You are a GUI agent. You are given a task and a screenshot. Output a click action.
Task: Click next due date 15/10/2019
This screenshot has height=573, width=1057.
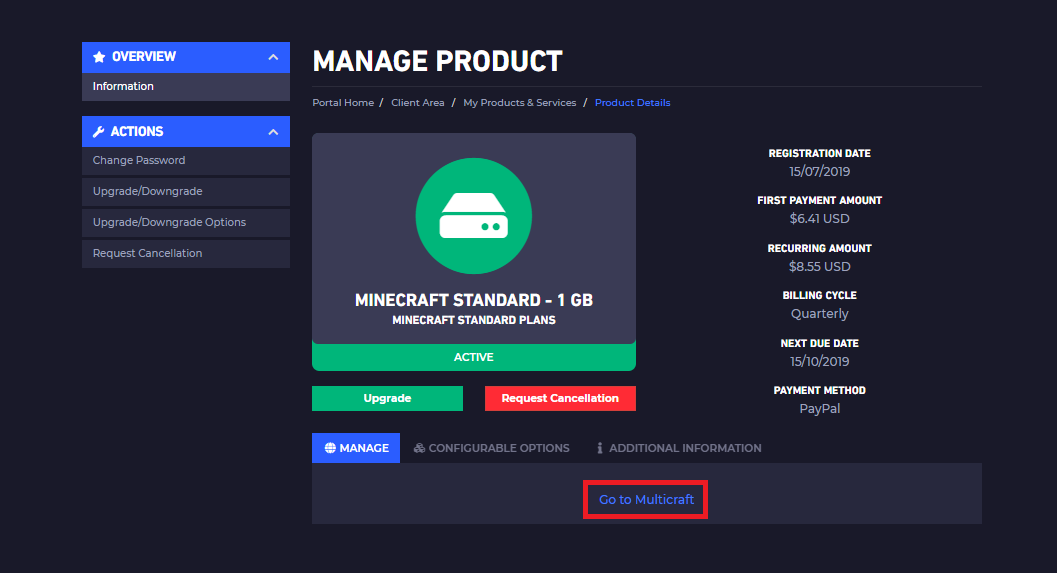click(x=820, y=361)
